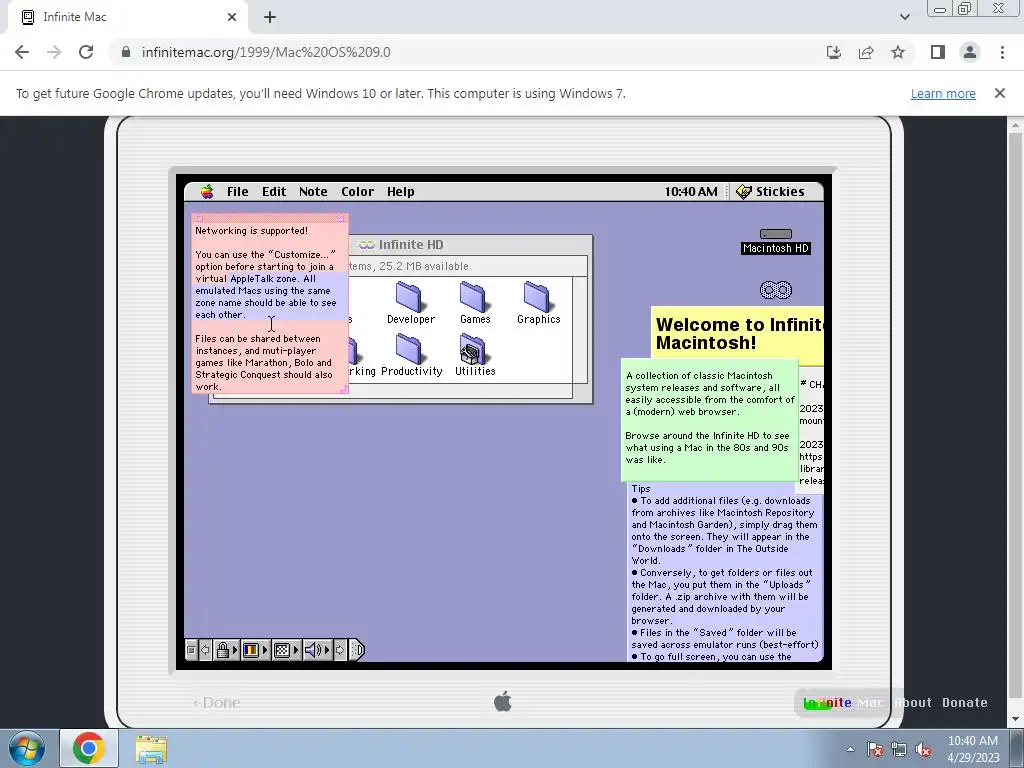
Task: Click the 'Files can be shared' paragraph
Action: (x=264, y=362)
